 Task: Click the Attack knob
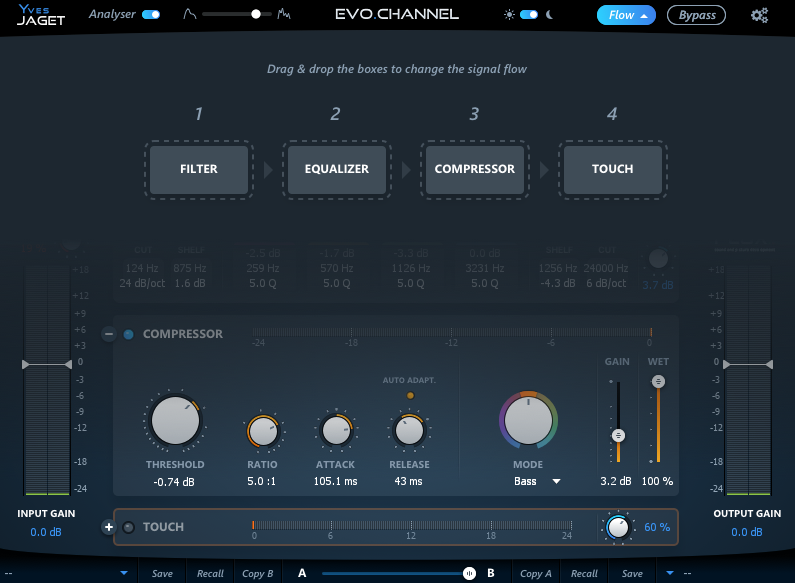pos(336,431)
